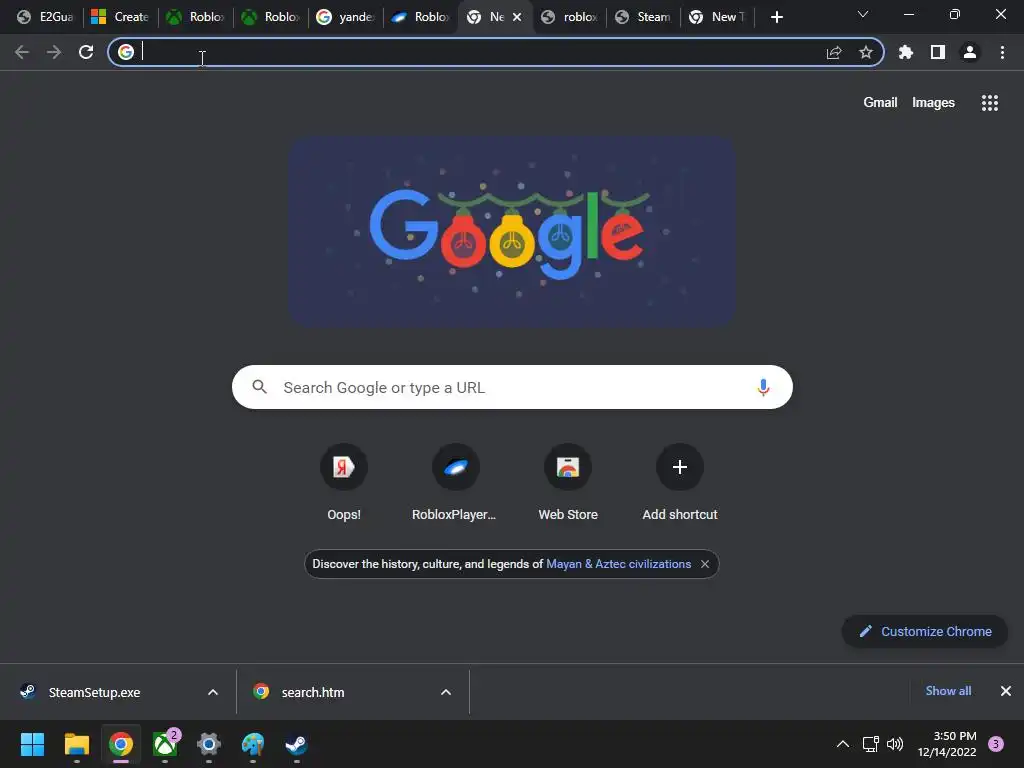
Task: Click Customize Chrome button
Action: point(925,632)
